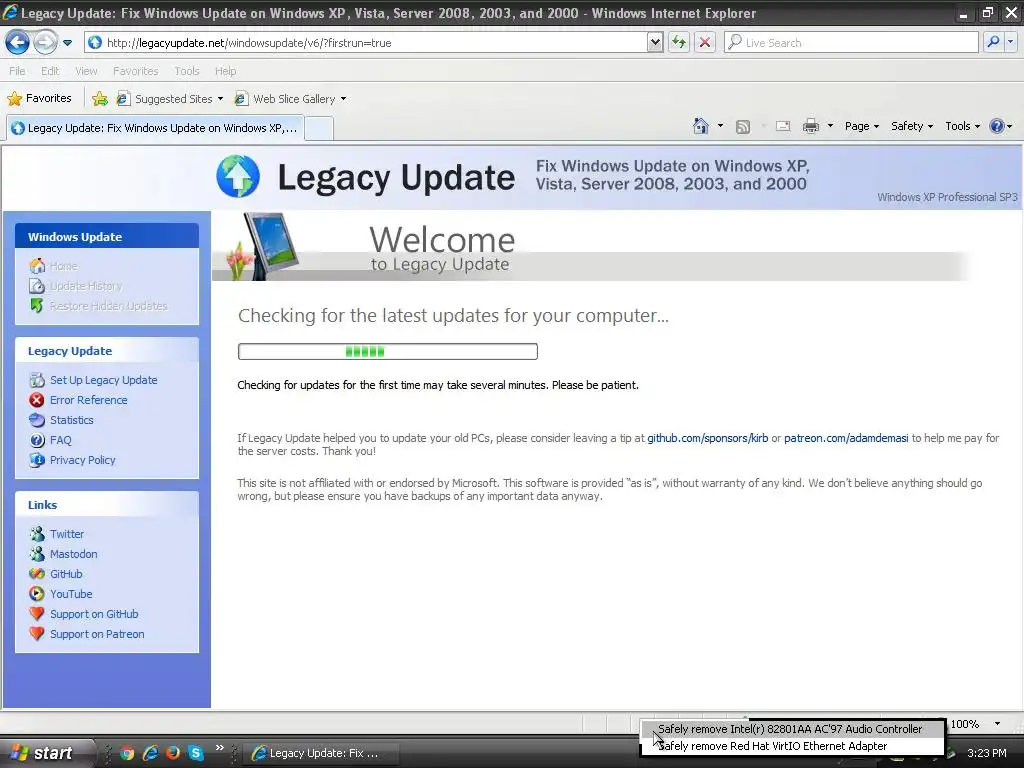Click the Mastodon people icon
This screenshot has height=768, width=1024.
37,554
